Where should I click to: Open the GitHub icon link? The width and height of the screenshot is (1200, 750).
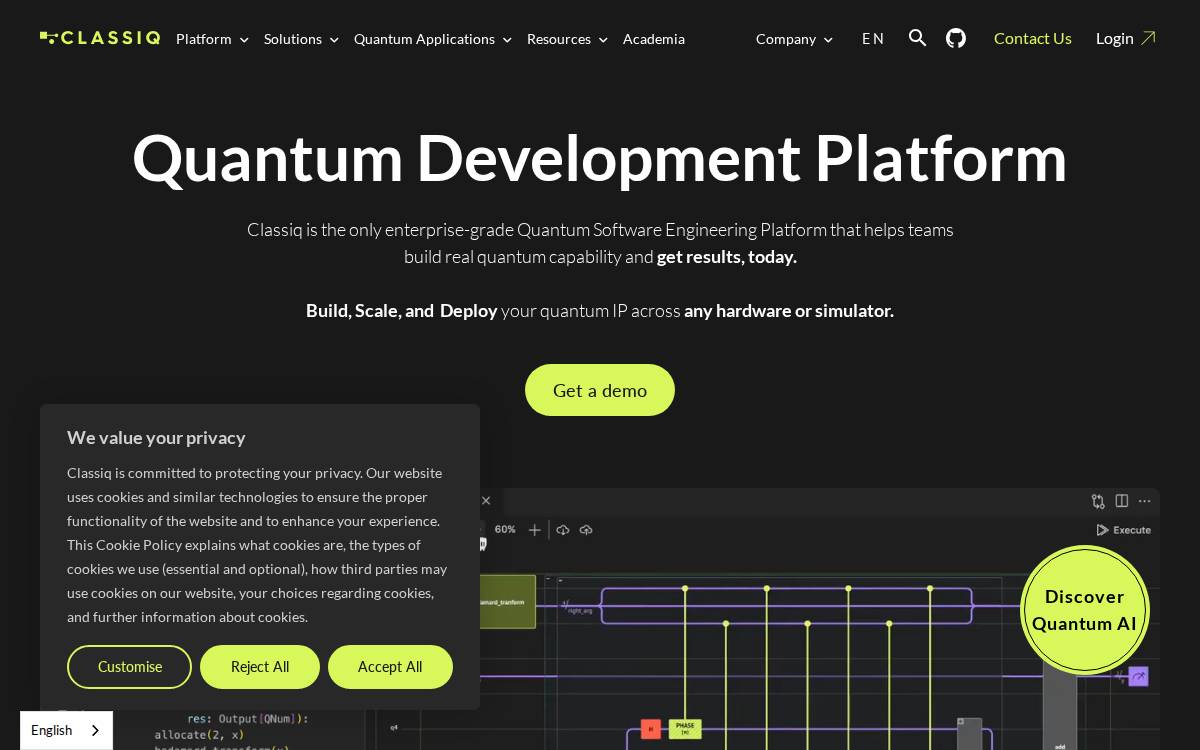(956, 38)
